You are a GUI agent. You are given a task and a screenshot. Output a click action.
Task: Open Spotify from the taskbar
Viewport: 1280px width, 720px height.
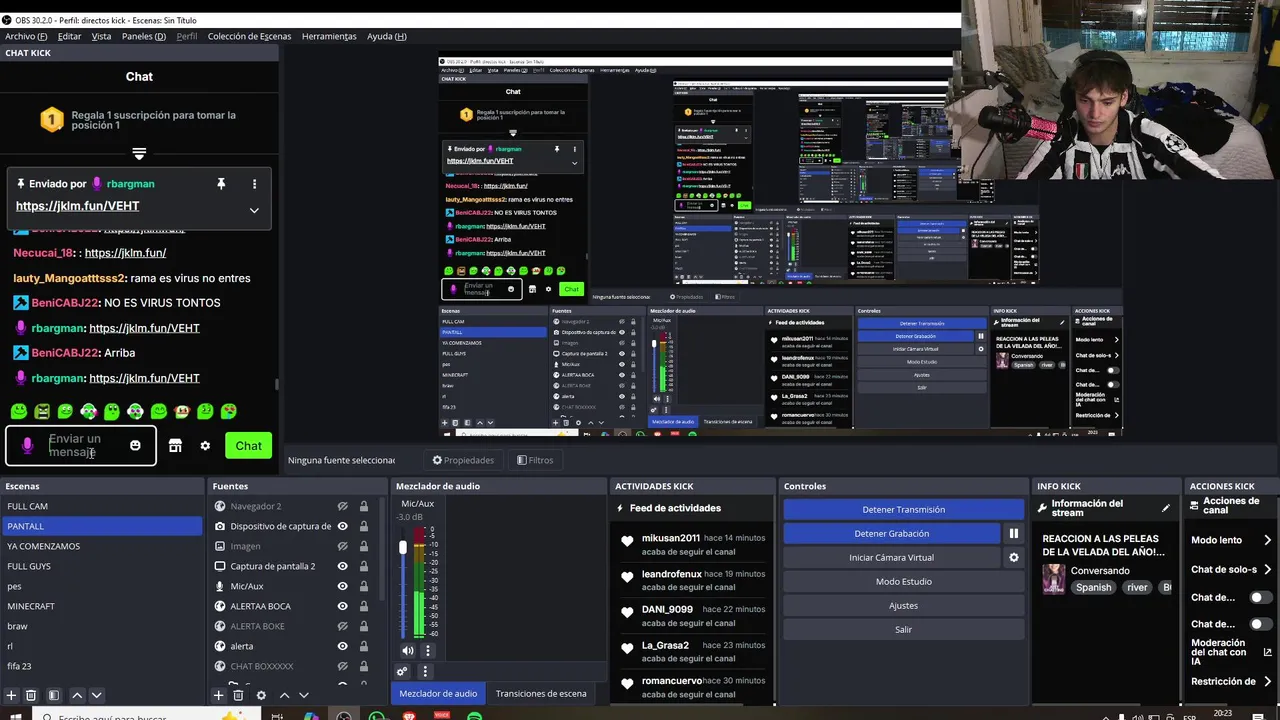(475, 716)
